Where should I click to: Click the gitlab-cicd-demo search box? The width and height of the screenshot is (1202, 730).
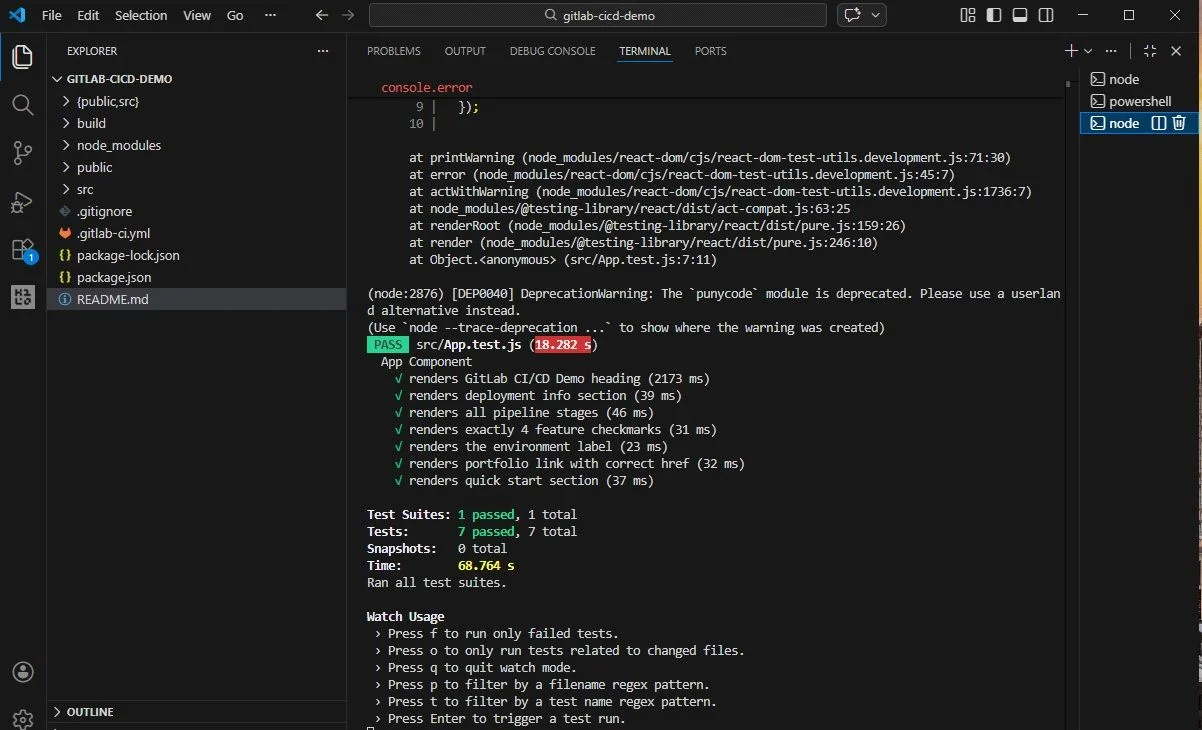pos(598,15)
